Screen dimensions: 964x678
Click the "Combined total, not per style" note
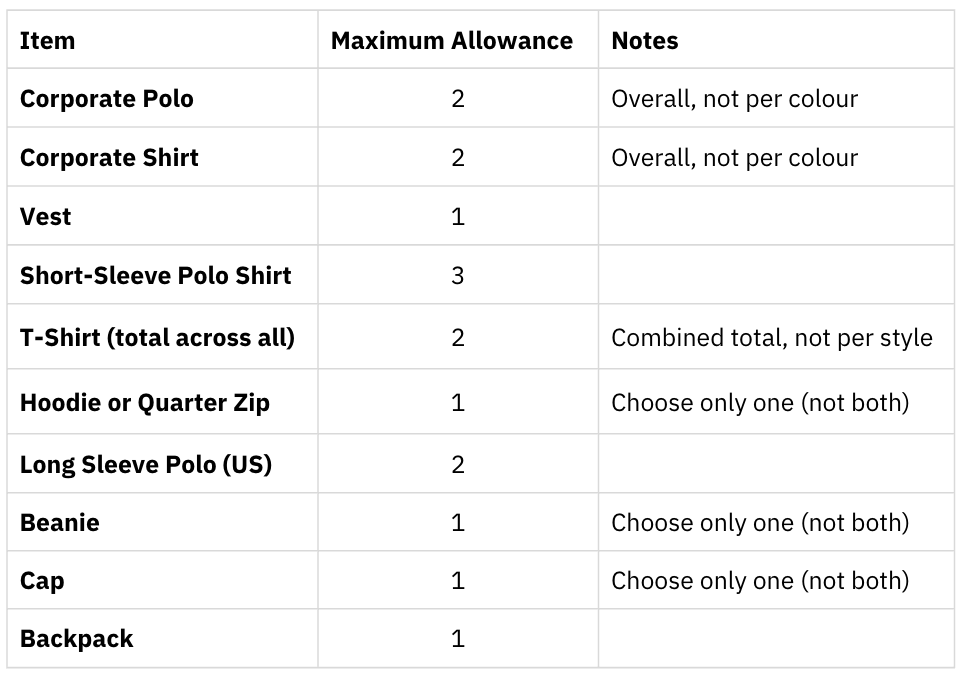[771, 337]
